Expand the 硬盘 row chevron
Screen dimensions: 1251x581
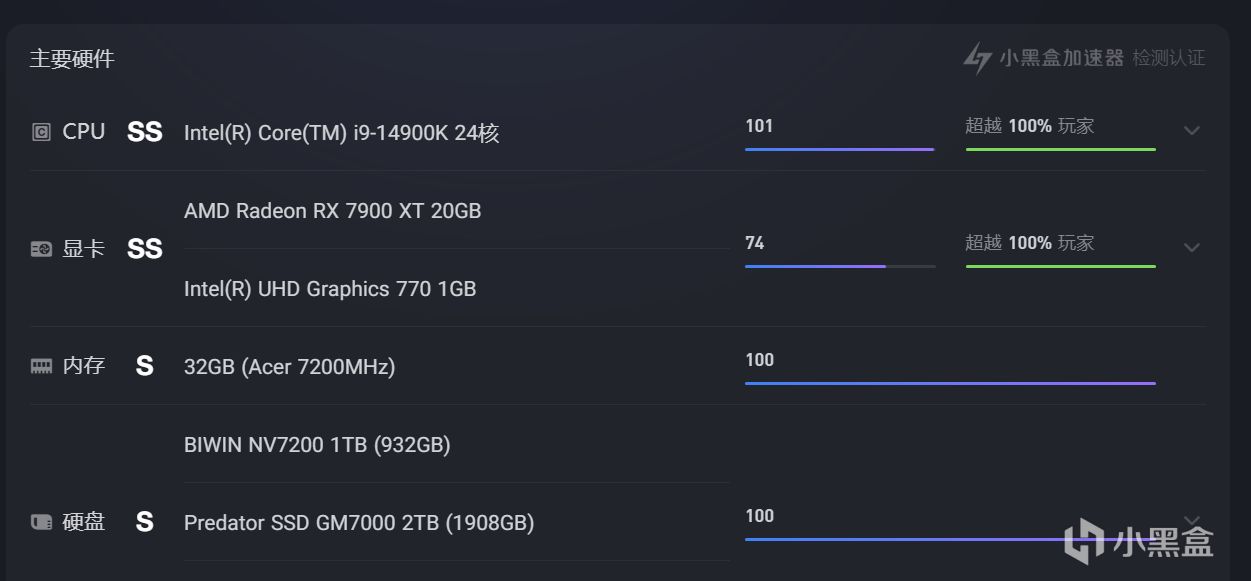tap(1191, 520)
